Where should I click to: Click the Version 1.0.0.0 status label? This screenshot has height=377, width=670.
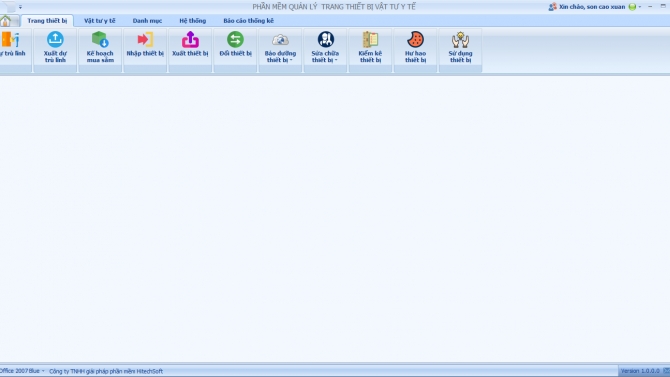640,371
